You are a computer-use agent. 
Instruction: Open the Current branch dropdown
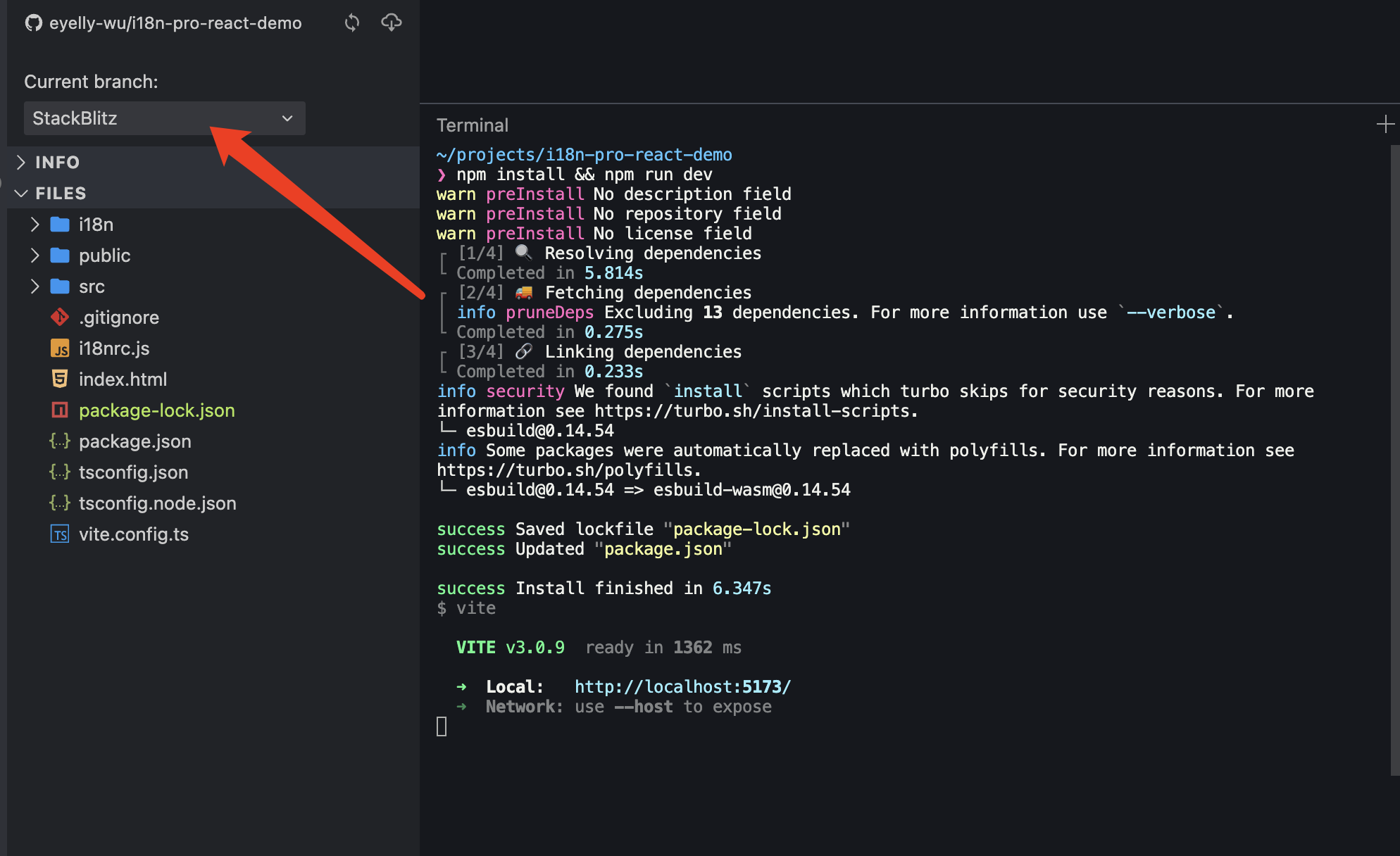pyautogui.click(x=286, y=118)
